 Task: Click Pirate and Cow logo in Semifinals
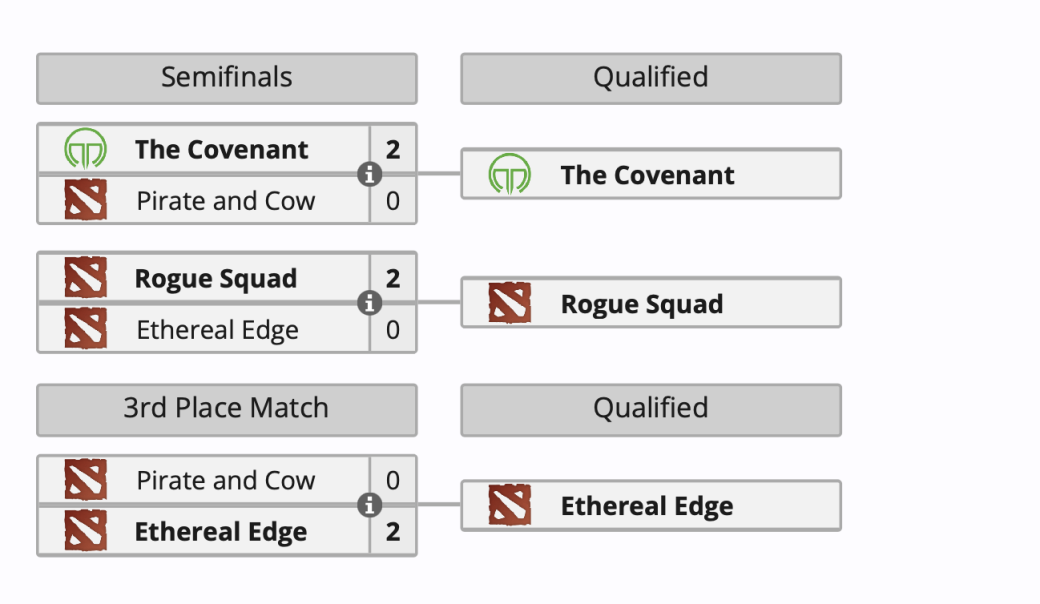pos(86,199)
